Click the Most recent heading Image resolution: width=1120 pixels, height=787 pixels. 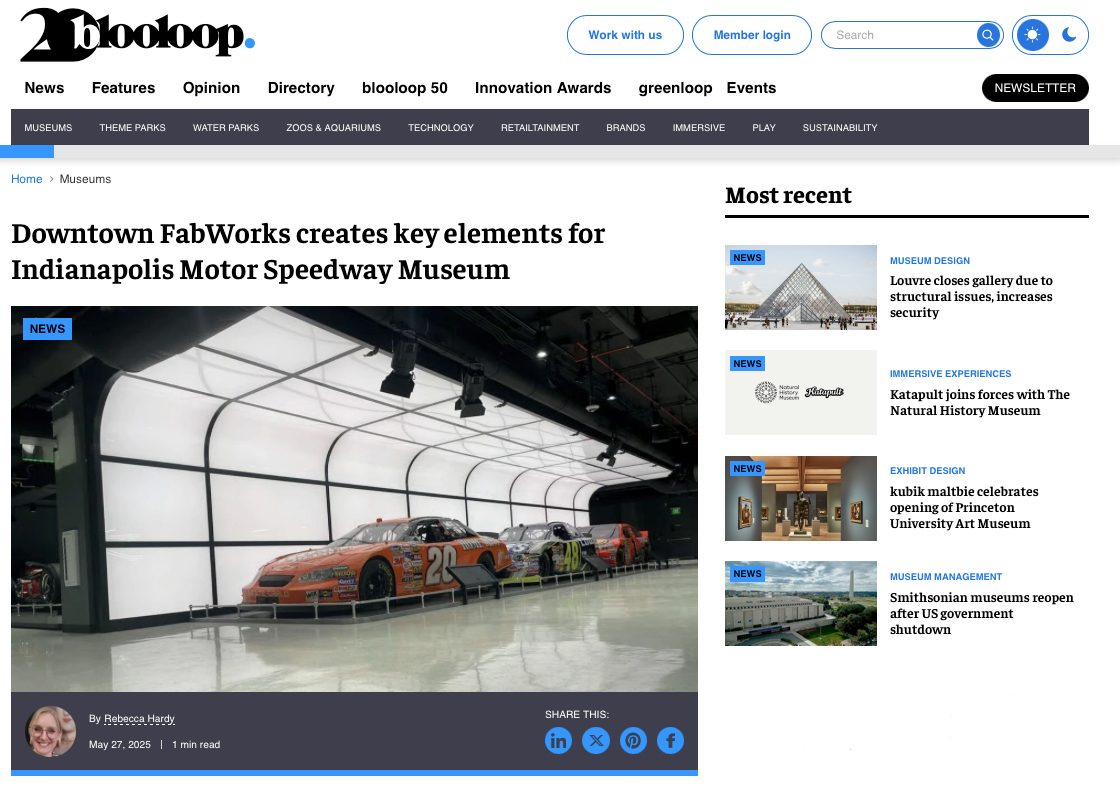(789, 195)
